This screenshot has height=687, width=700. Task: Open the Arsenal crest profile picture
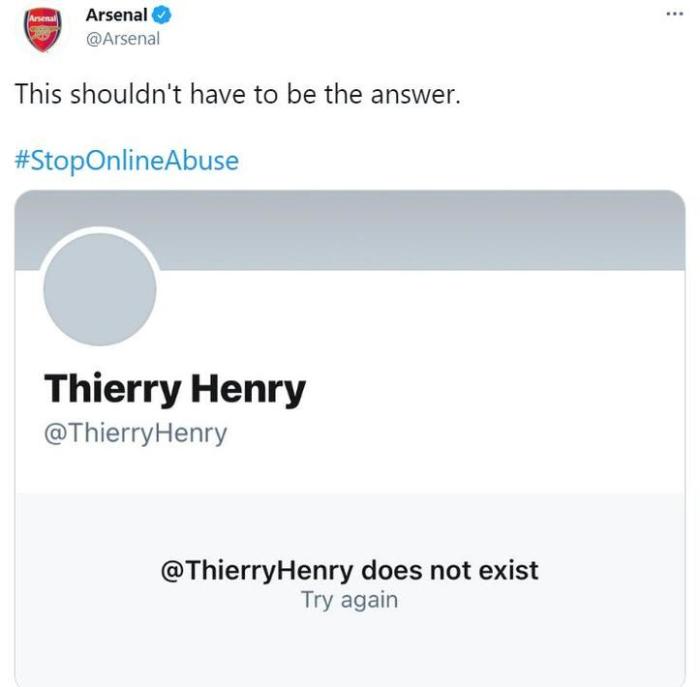(43, 30)
